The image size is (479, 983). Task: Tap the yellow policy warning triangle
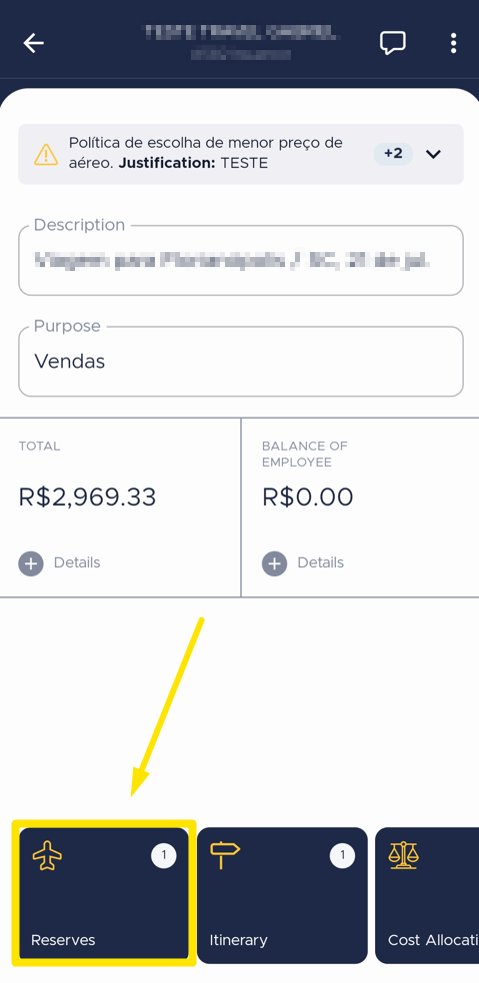(46, 154)
